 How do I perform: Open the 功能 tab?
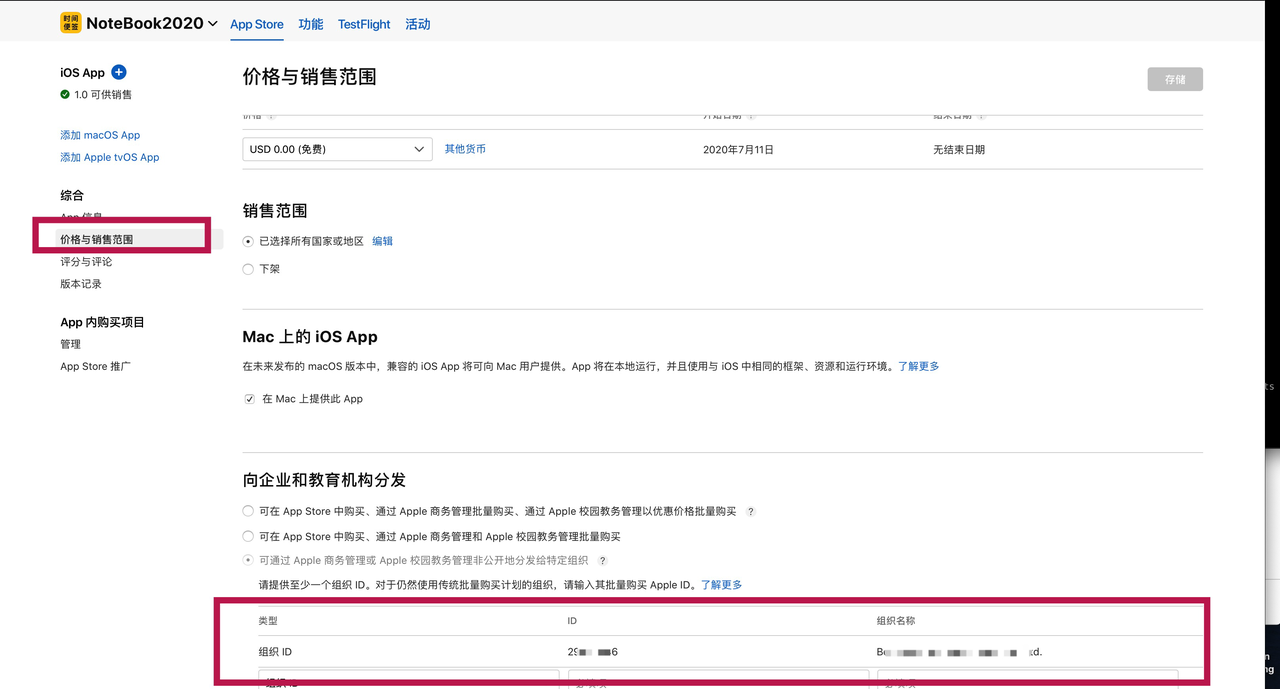pyautogui.click(x=311, y=24)
